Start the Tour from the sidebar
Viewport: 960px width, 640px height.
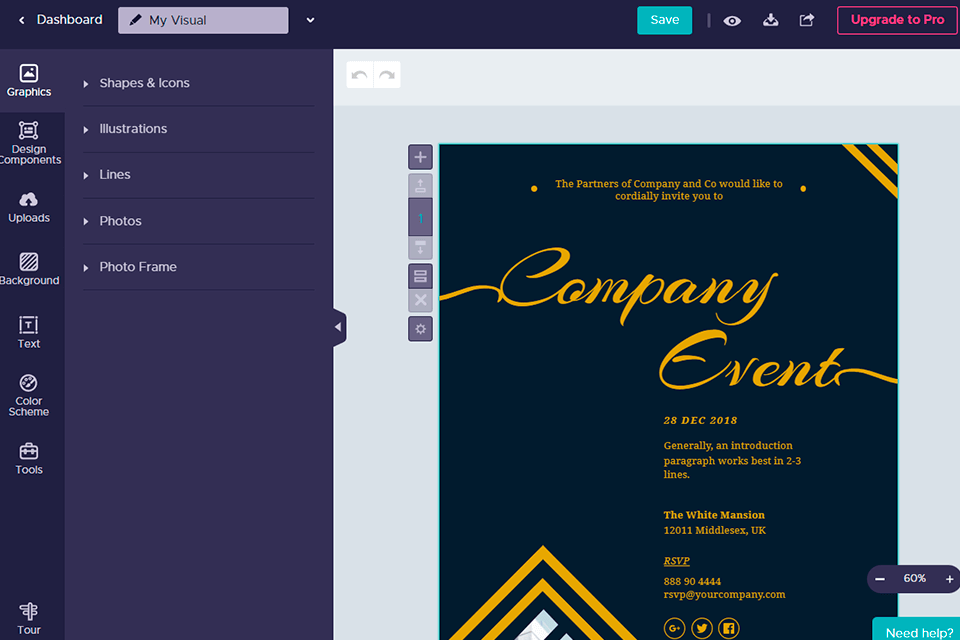(x=29, y=619)
